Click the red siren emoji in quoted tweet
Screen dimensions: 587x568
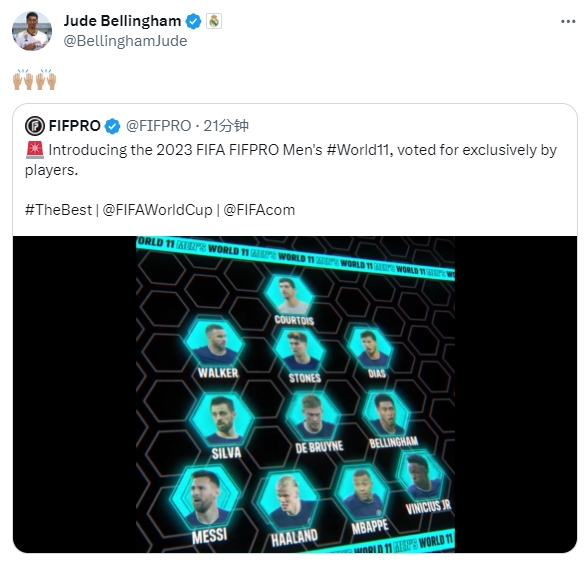[x=35, y=150]
